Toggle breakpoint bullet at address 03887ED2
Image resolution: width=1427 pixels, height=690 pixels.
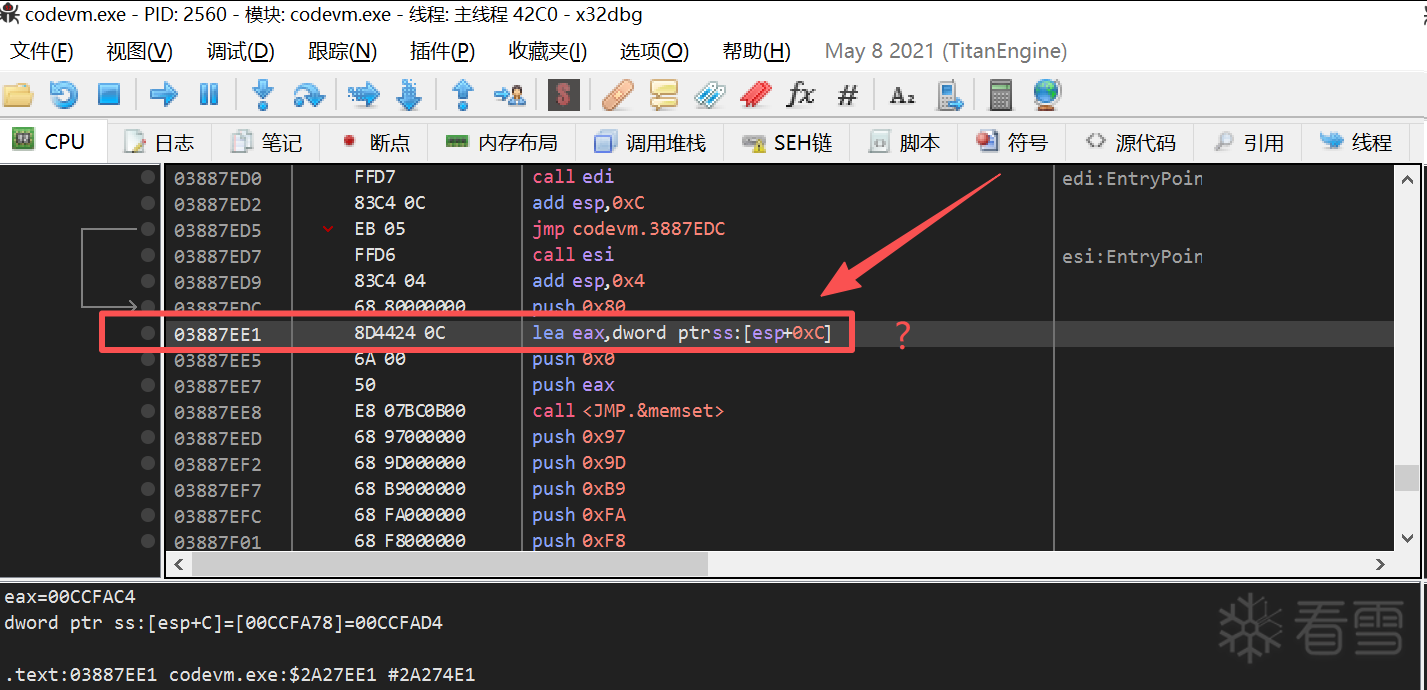pos(148,203)
